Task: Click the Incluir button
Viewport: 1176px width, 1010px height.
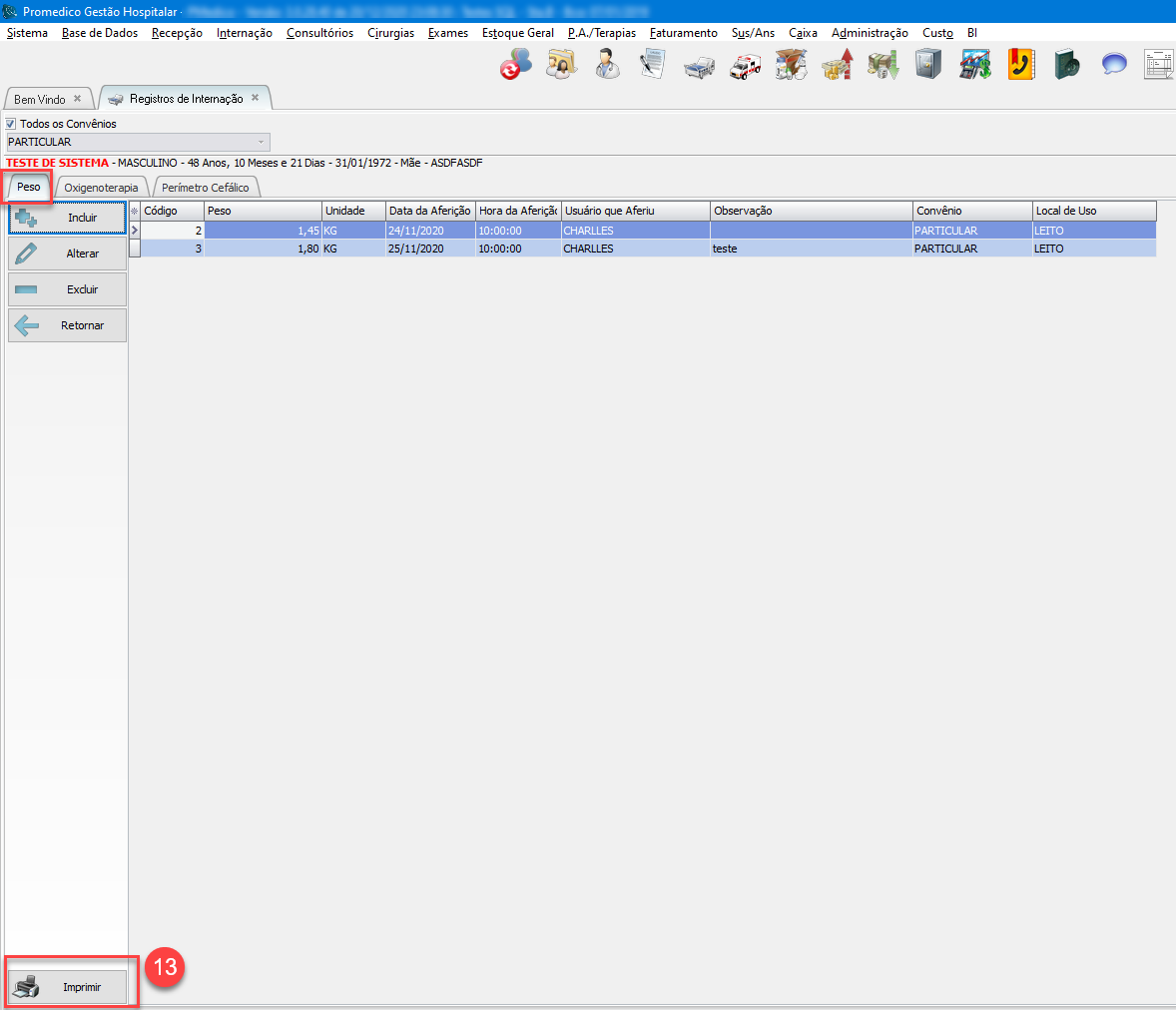Action: 68,218
